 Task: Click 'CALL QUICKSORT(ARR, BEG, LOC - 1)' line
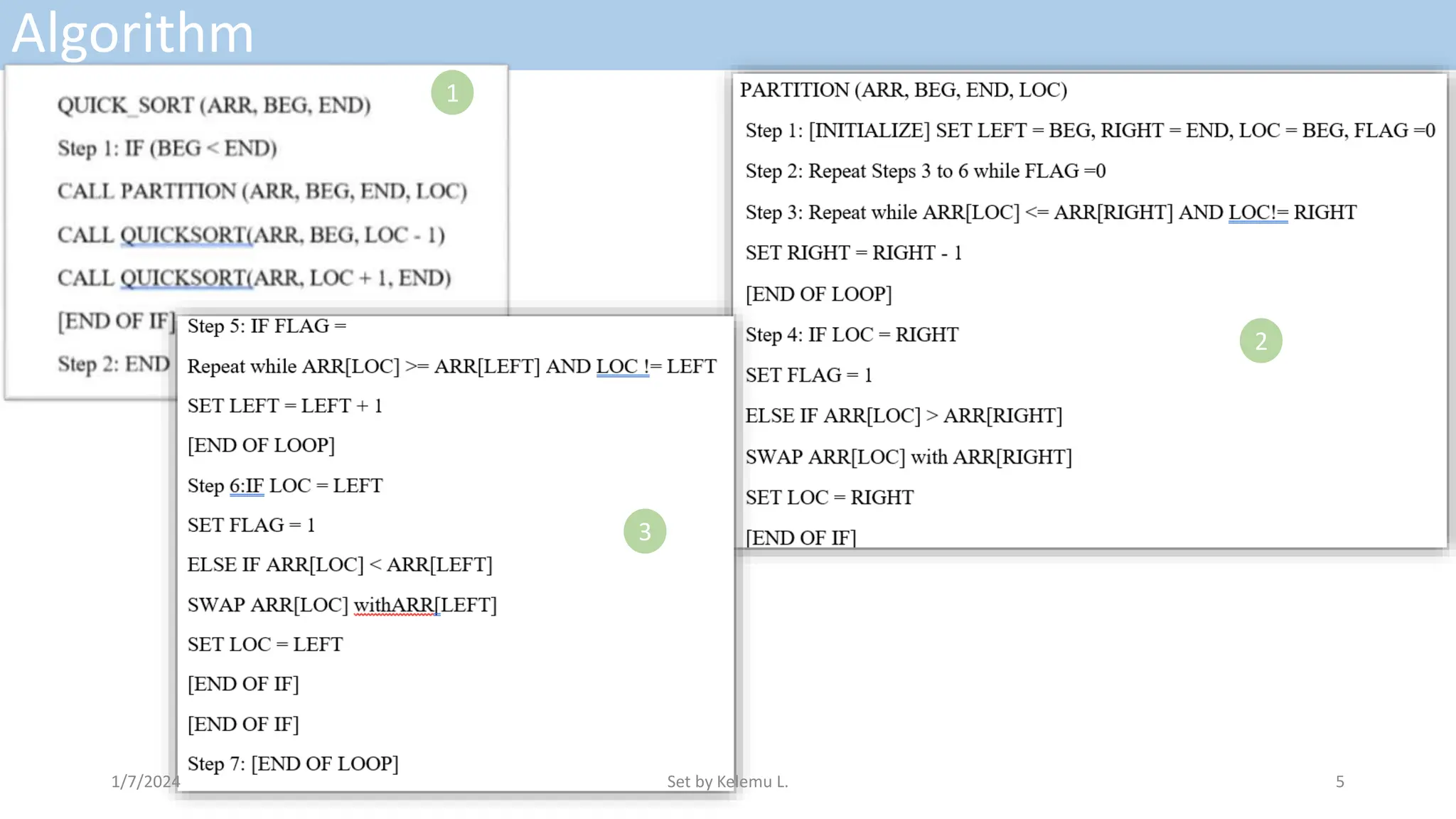click(x=251, y=235)
